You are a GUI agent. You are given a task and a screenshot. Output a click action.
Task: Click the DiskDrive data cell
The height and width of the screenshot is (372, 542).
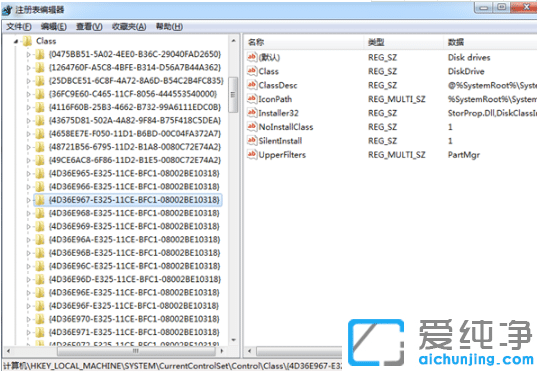[x=466, y=71]
